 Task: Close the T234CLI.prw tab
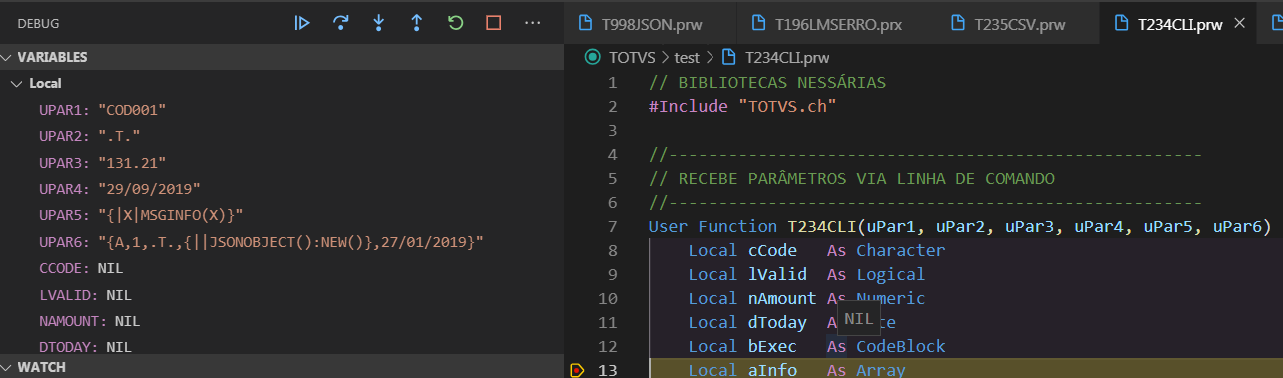1240,23
